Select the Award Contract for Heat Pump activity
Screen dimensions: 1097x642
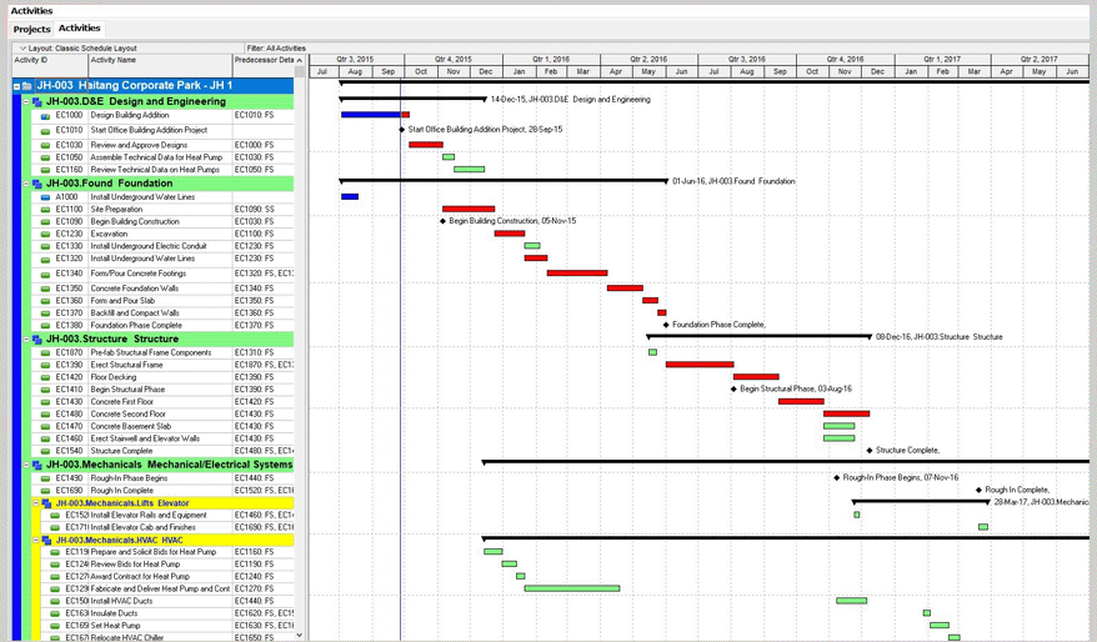click(x=140, y=576)
